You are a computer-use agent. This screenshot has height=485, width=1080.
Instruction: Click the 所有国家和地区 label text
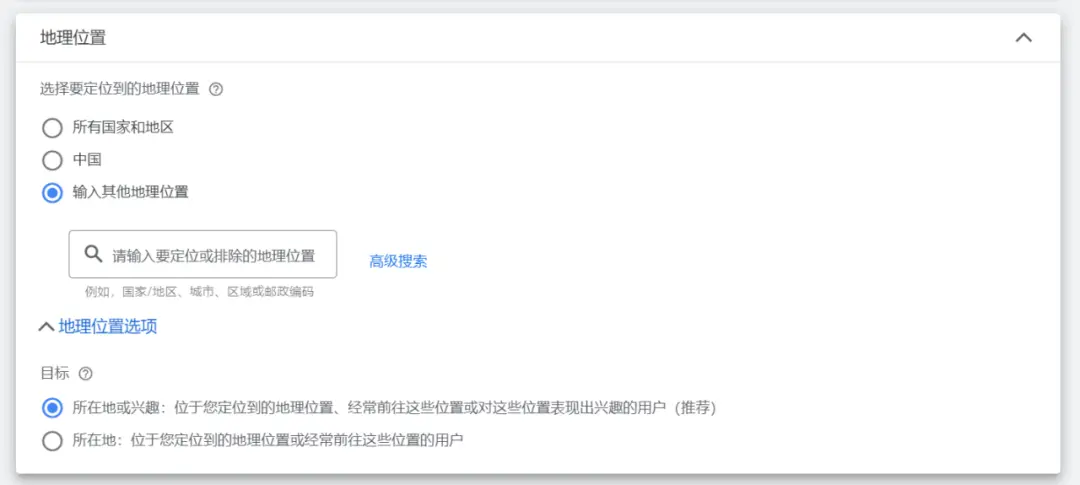pyautogui.click(x=130, y=127)
